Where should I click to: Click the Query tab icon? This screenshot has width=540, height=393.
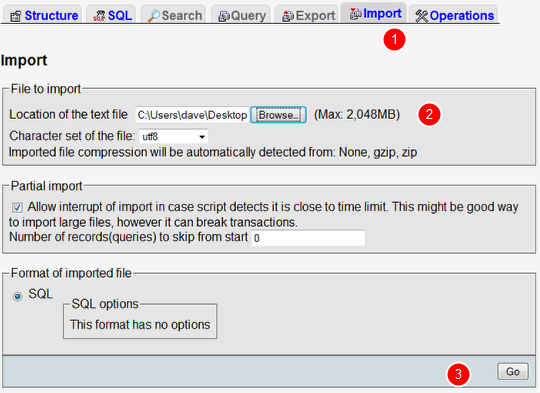coord(224,16)
